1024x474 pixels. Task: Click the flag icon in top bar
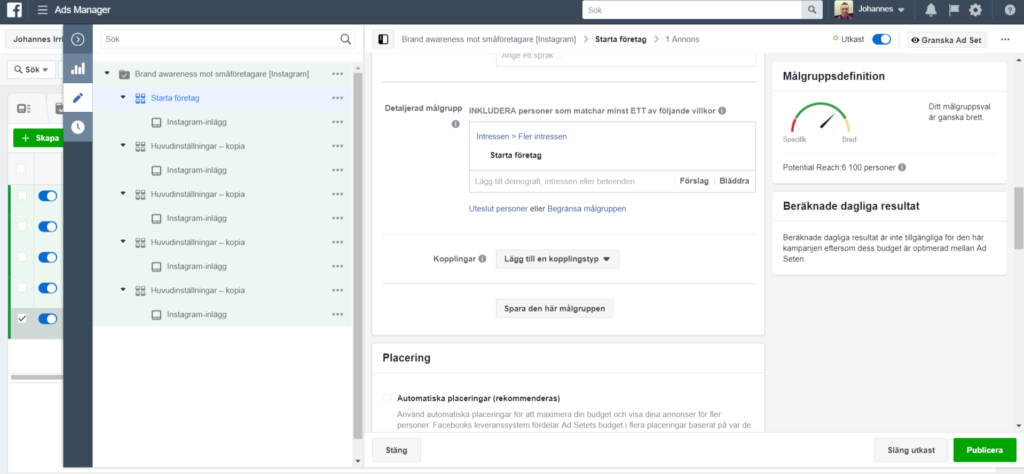953,10
